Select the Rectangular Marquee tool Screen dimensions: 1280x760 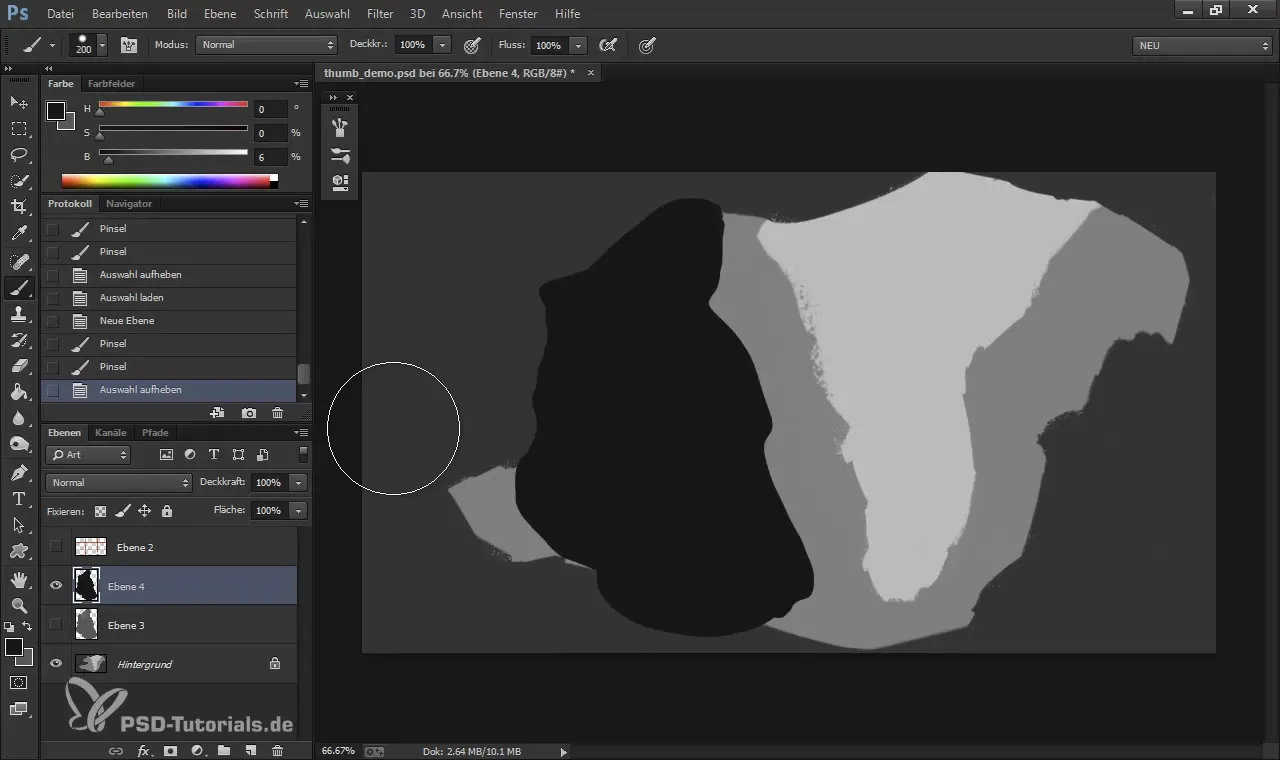pos(19,128)
